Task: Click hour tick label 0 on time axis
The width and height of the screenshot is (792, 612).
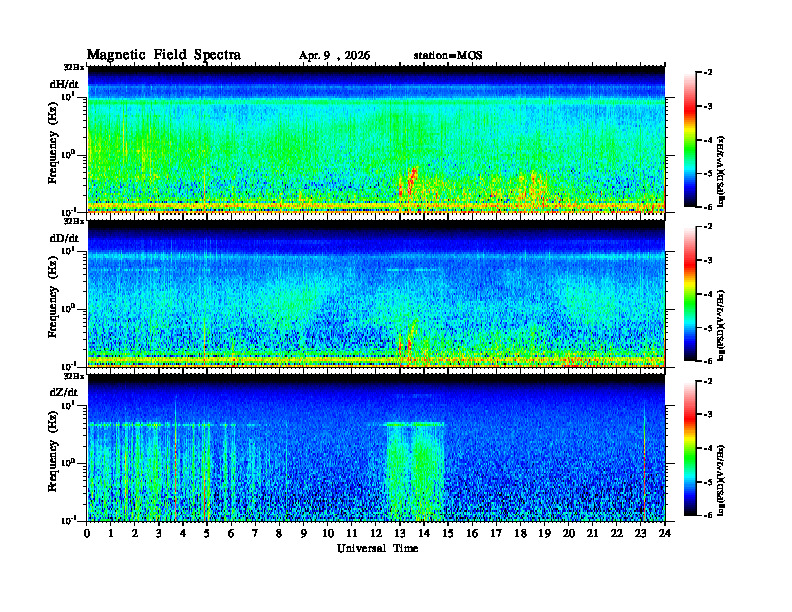Action: click(x=87, y=534)
